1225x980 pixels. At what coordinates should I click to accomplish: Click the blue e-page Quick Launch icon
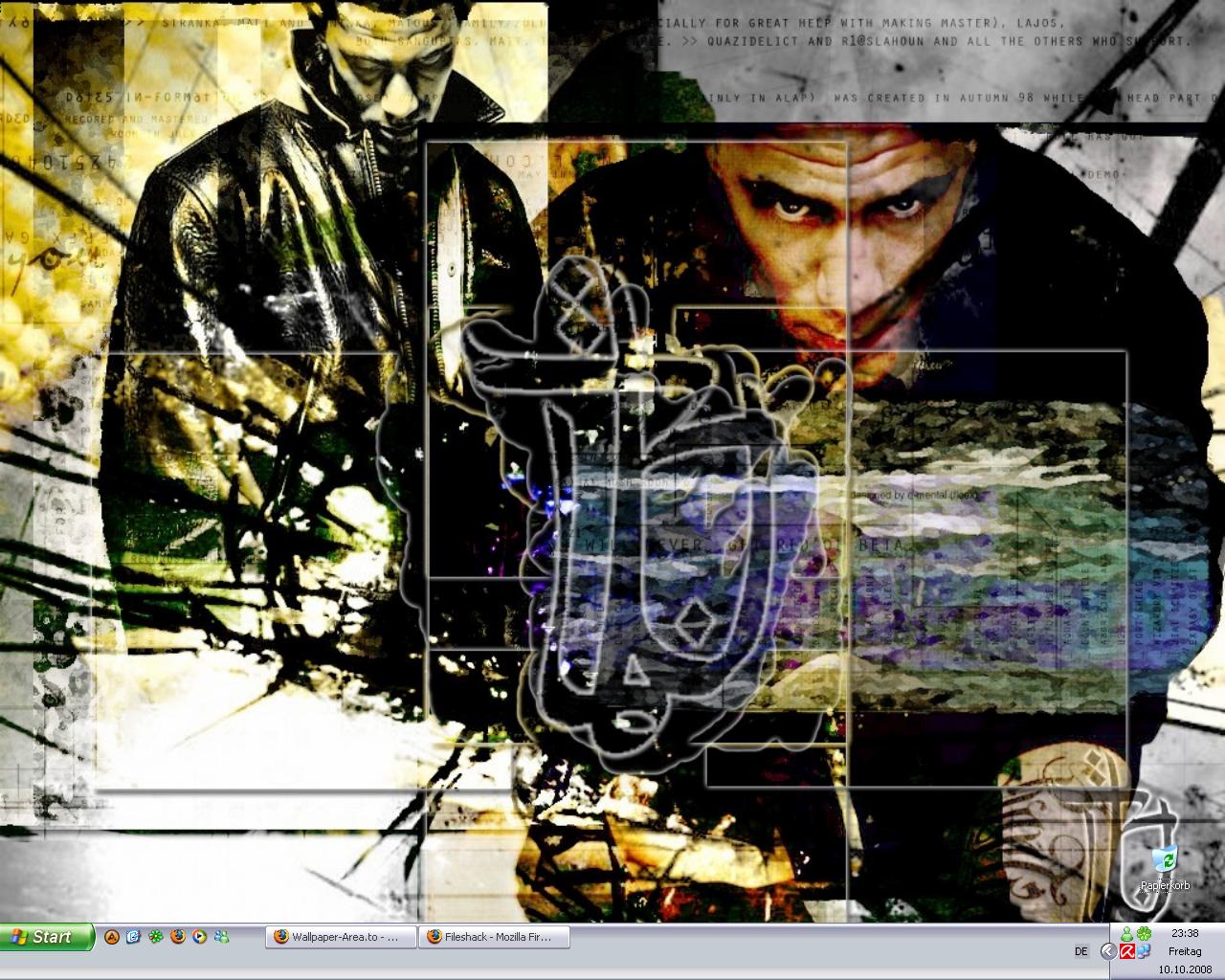(134, 937)
